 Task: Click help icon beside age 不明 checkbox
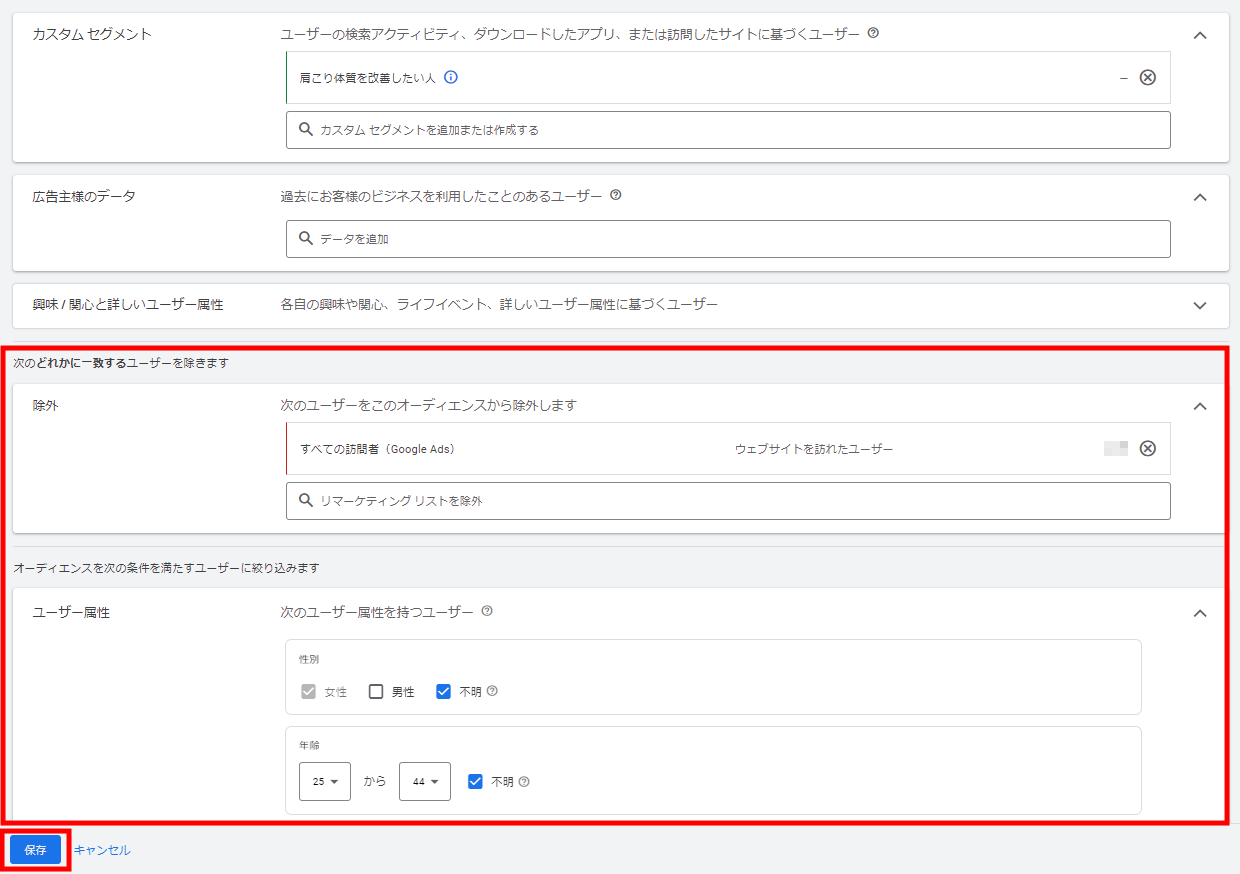[524, 782]
